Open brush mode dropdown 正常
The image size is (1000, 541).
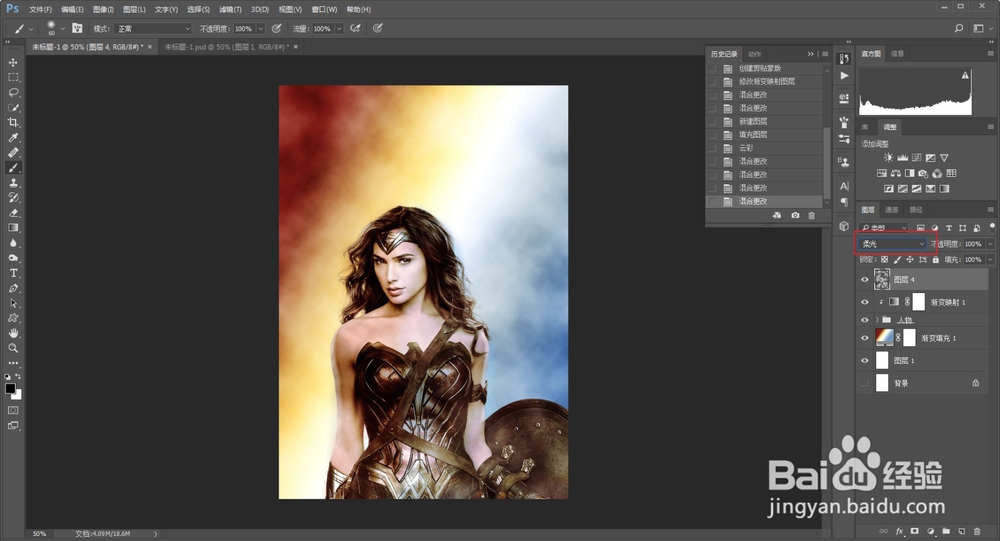[x=153, y=29]
